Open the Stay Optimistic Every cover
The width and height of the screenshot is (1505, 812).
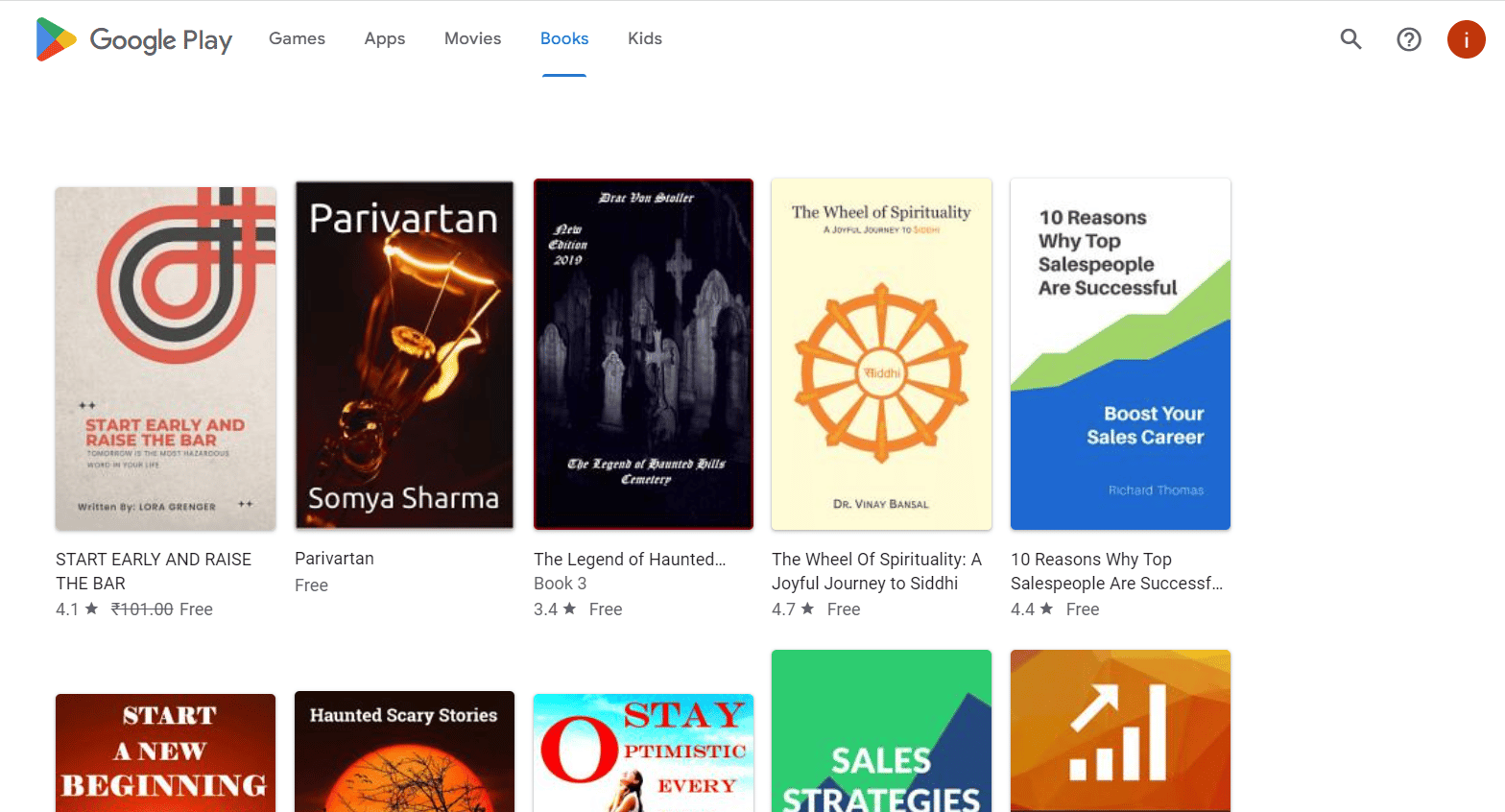643,752
